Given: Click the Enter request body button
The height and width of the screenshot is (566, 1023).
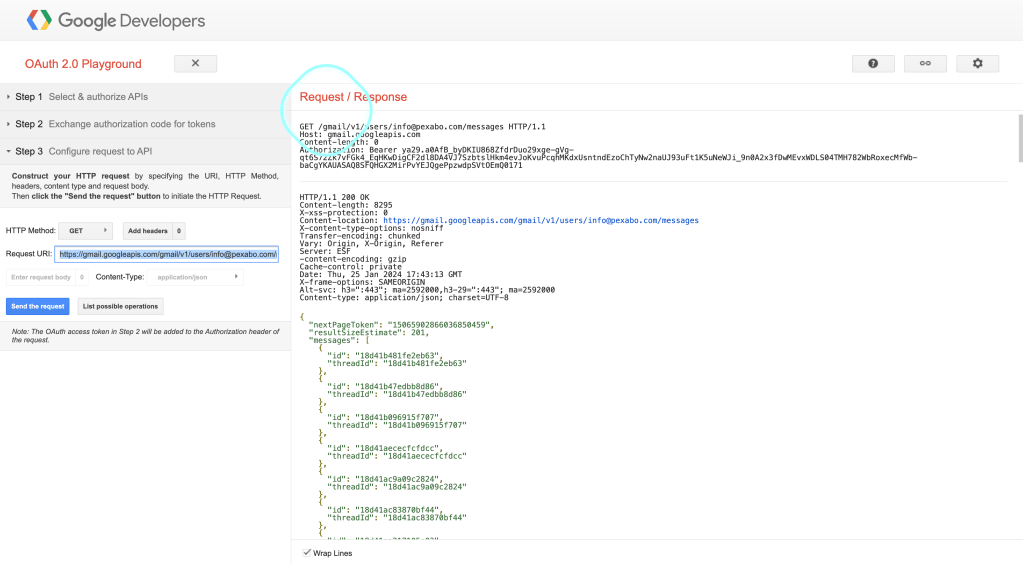Looking at the screenshot, I should [46, 277].
